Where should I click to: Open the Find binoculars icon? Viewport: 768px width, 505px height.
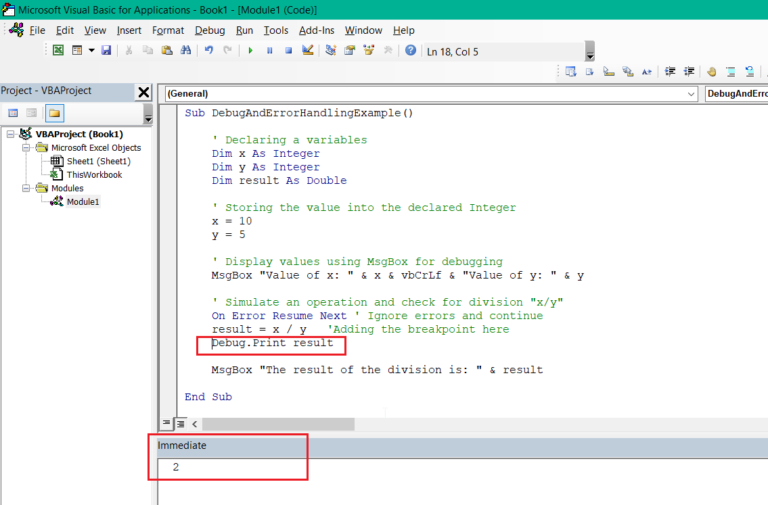[x=187, y=50]
